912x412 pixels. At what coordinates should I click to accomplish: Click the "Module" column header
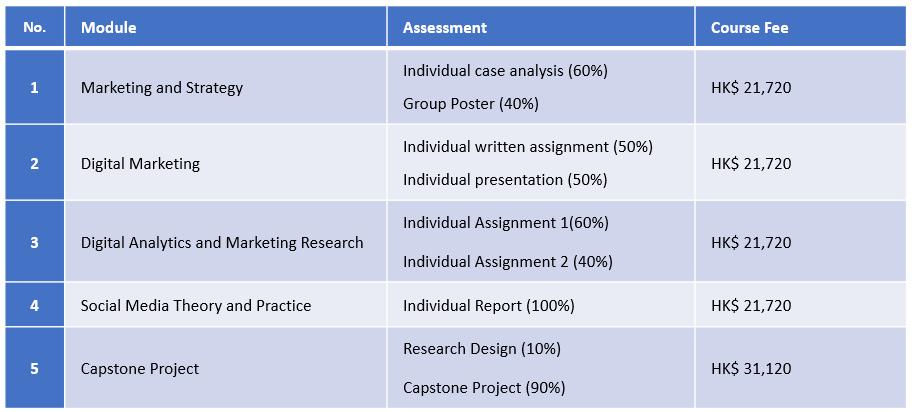(x=108, y=28)
